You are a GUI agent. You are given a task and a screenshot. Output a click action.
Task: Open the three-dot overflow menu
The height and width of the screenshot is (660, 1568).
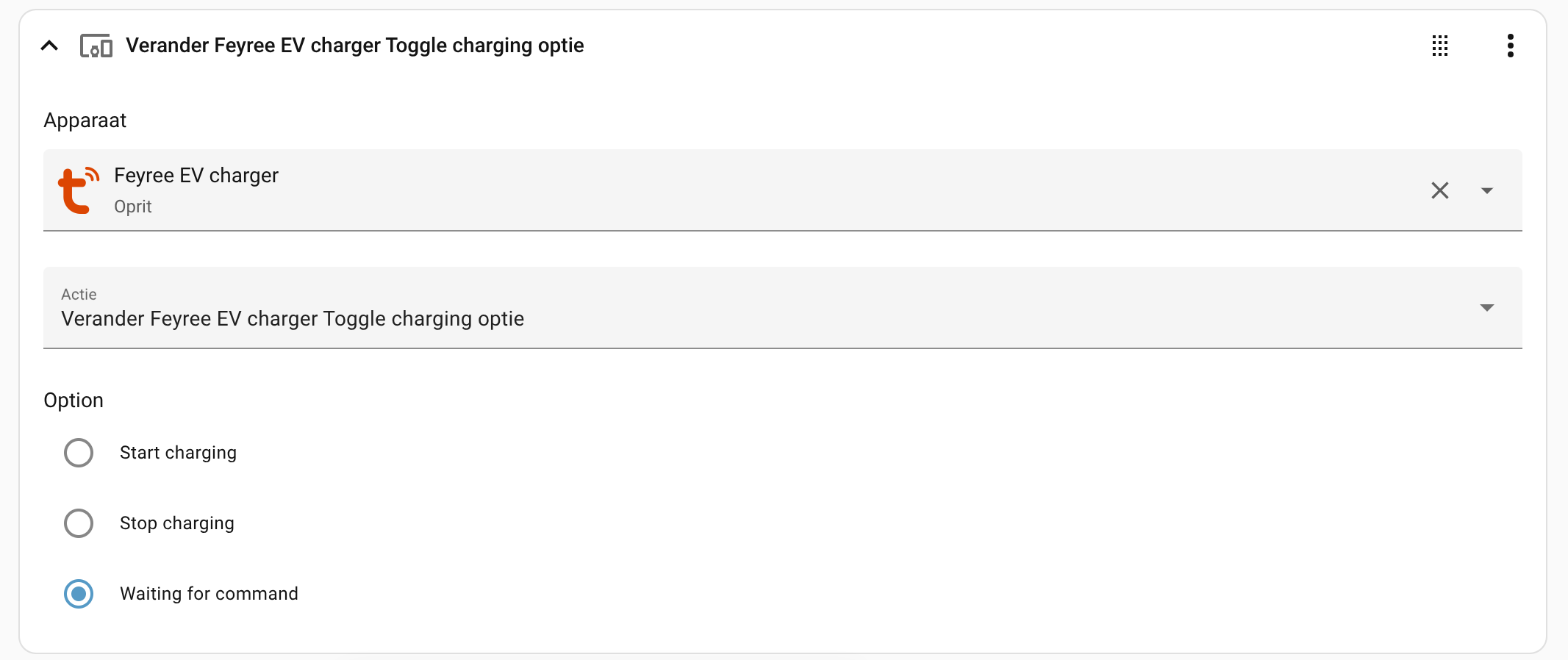(1510, 46)
